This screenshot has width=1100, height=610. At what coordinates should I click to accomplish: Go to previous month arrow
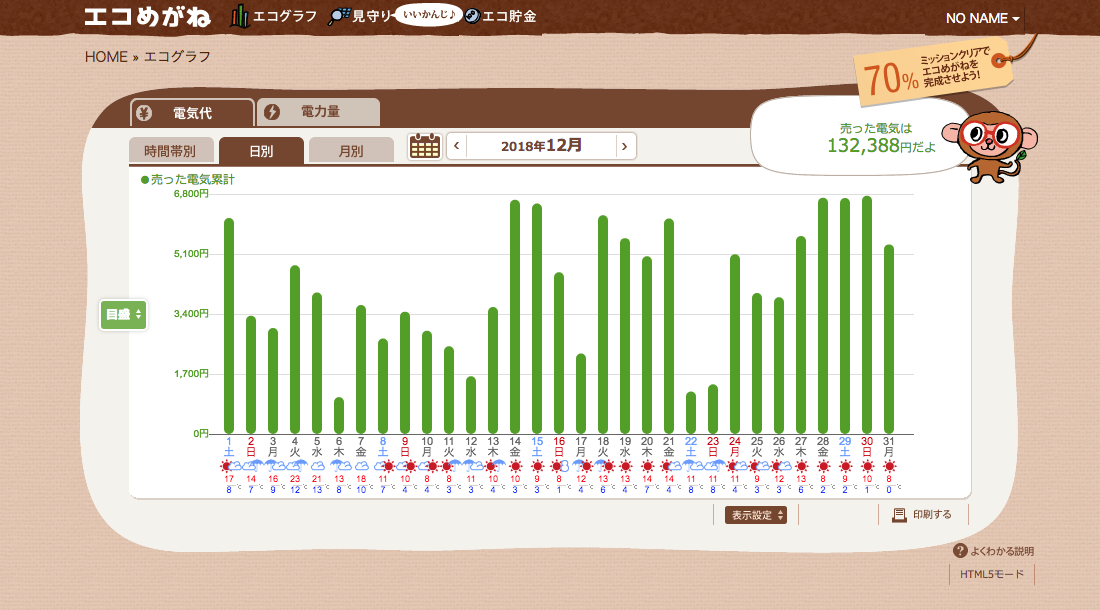pos(457,146)
